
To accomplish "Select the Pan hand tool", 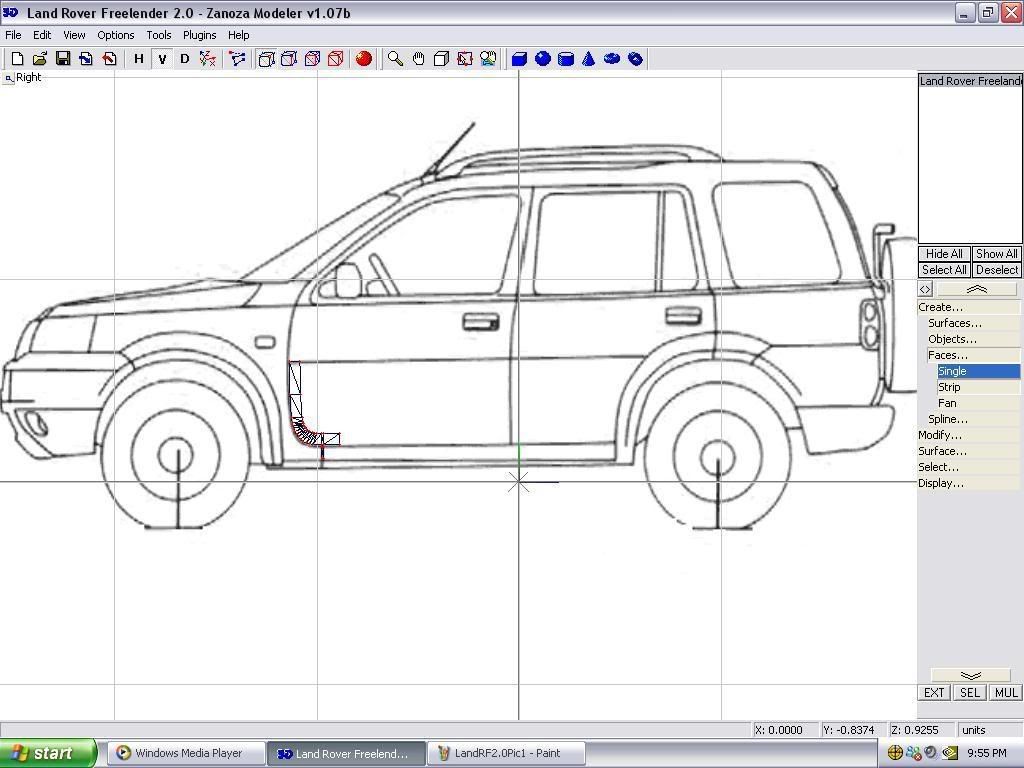I will (x=419, y=59).
